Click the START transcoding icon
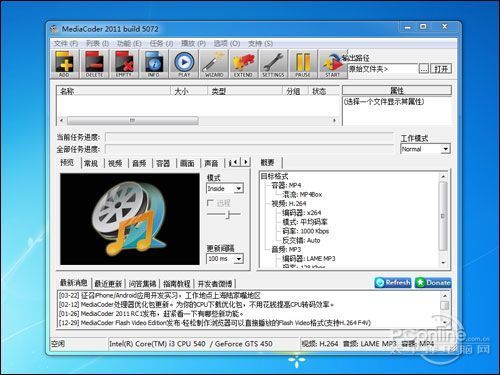 click(332, 64)
